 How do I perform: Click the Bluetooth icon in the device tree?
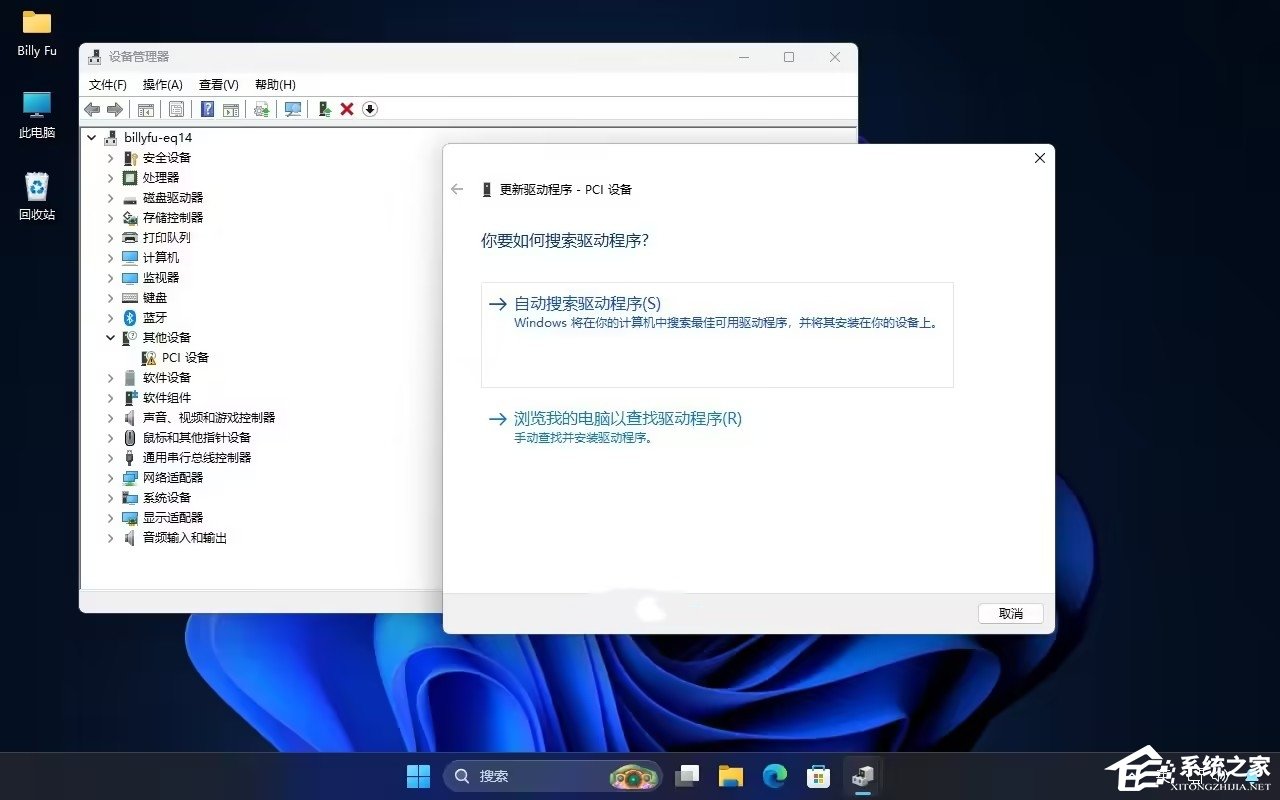[130, 317]
